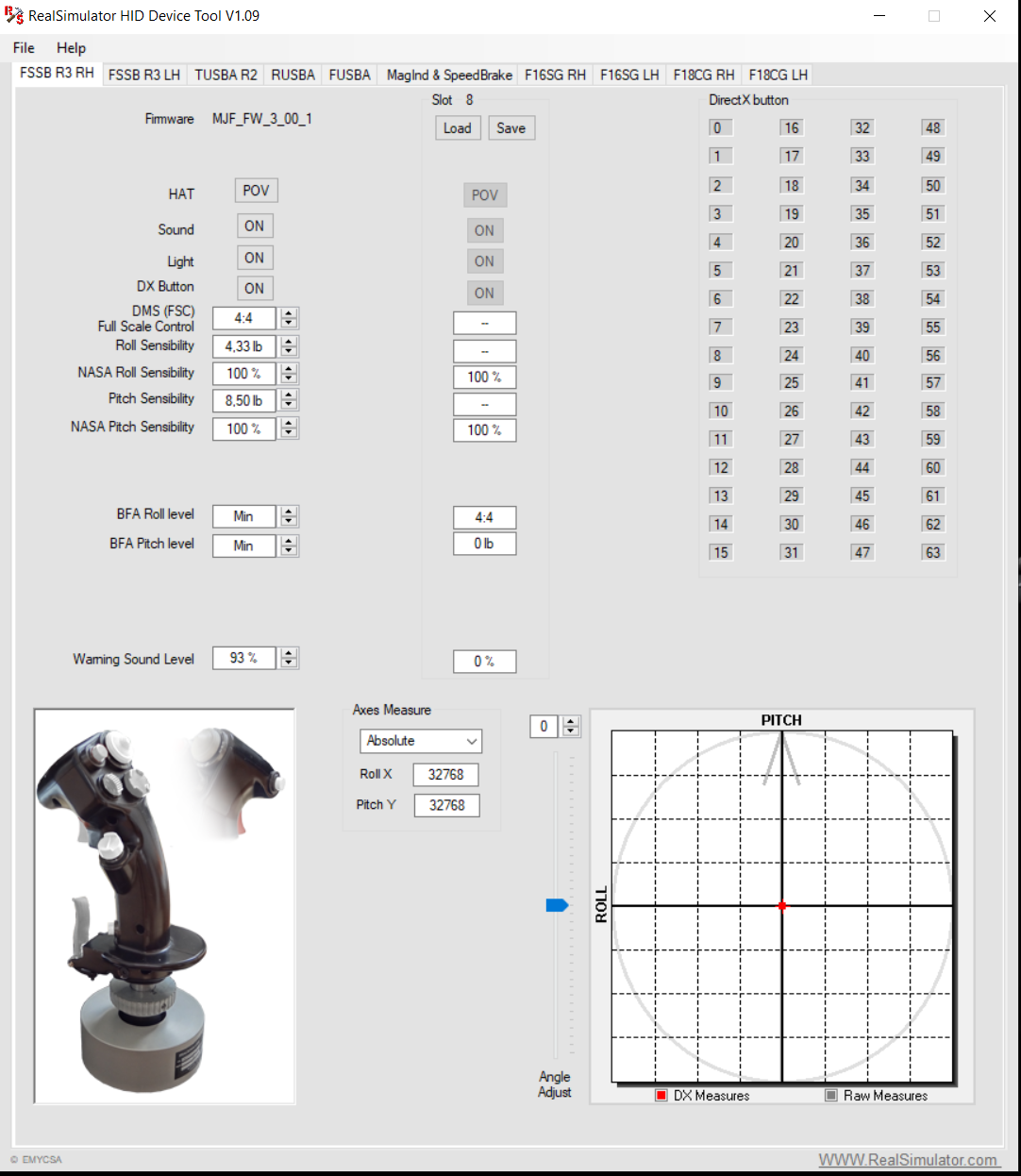Click the red DX Measures legend square
Viewport: 1021px width, 1176px height.
(661, 1096)
